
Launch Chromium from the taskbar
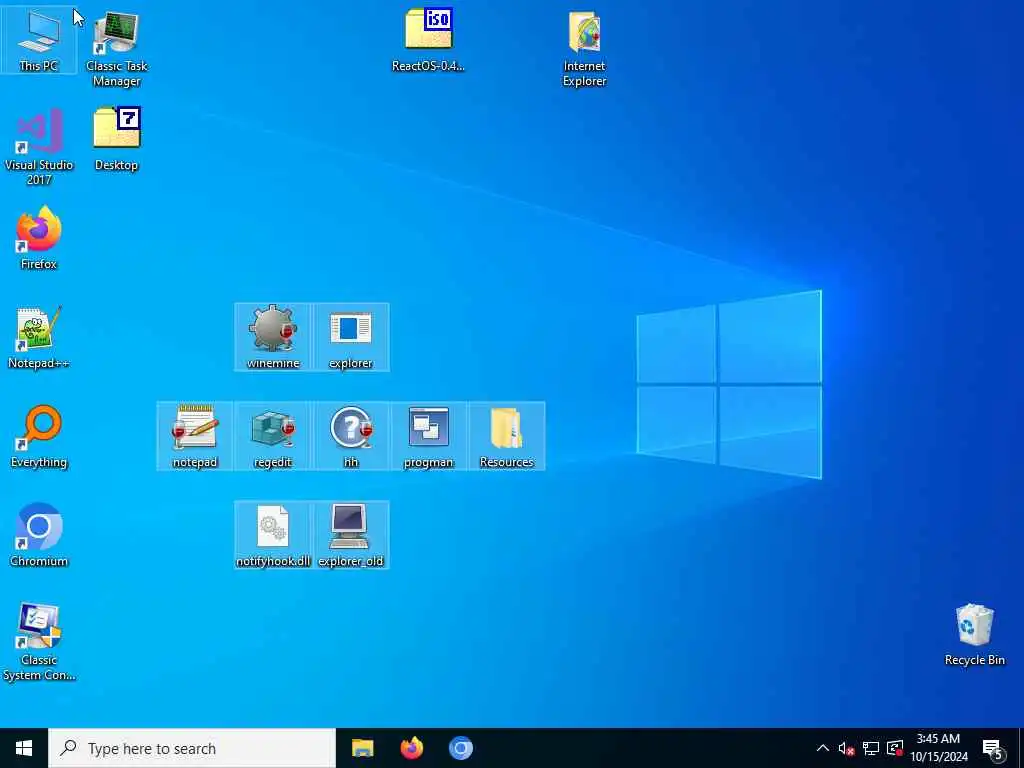point(460,748)
